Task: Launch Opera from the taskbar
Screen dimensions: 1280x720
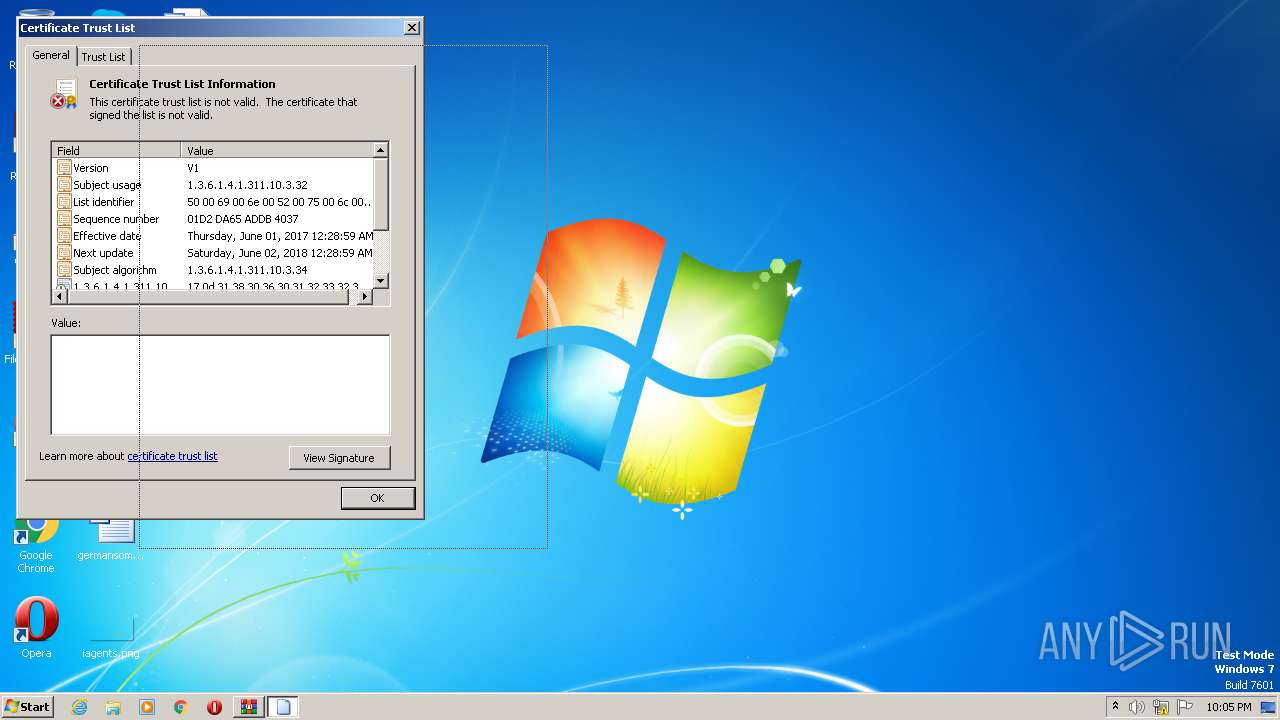Action: click(x=214, y=707)
